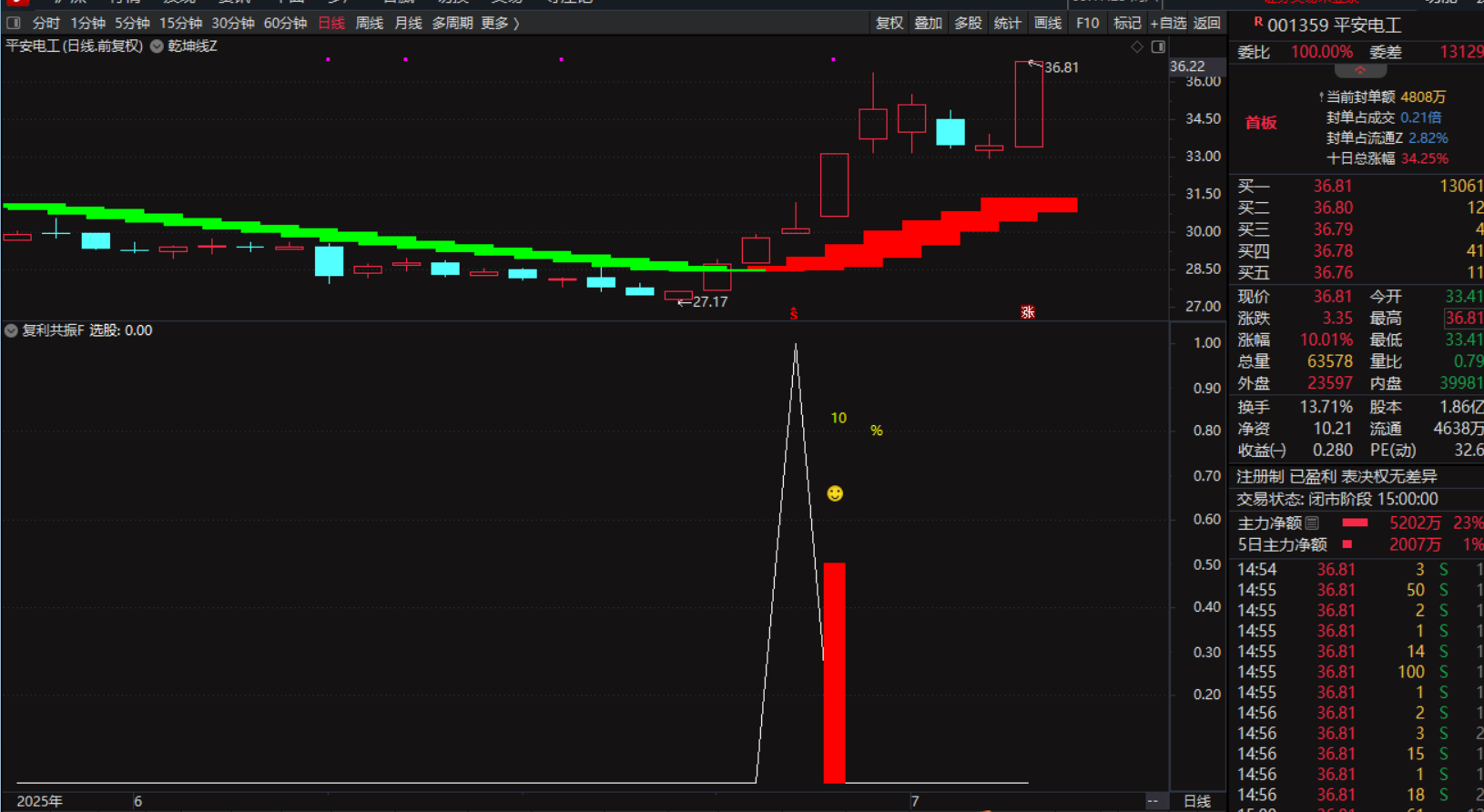This screenshot has width=1484, height=812.
Task: Click the red 涨 marker below the candles
Action: click(1028, 312)
